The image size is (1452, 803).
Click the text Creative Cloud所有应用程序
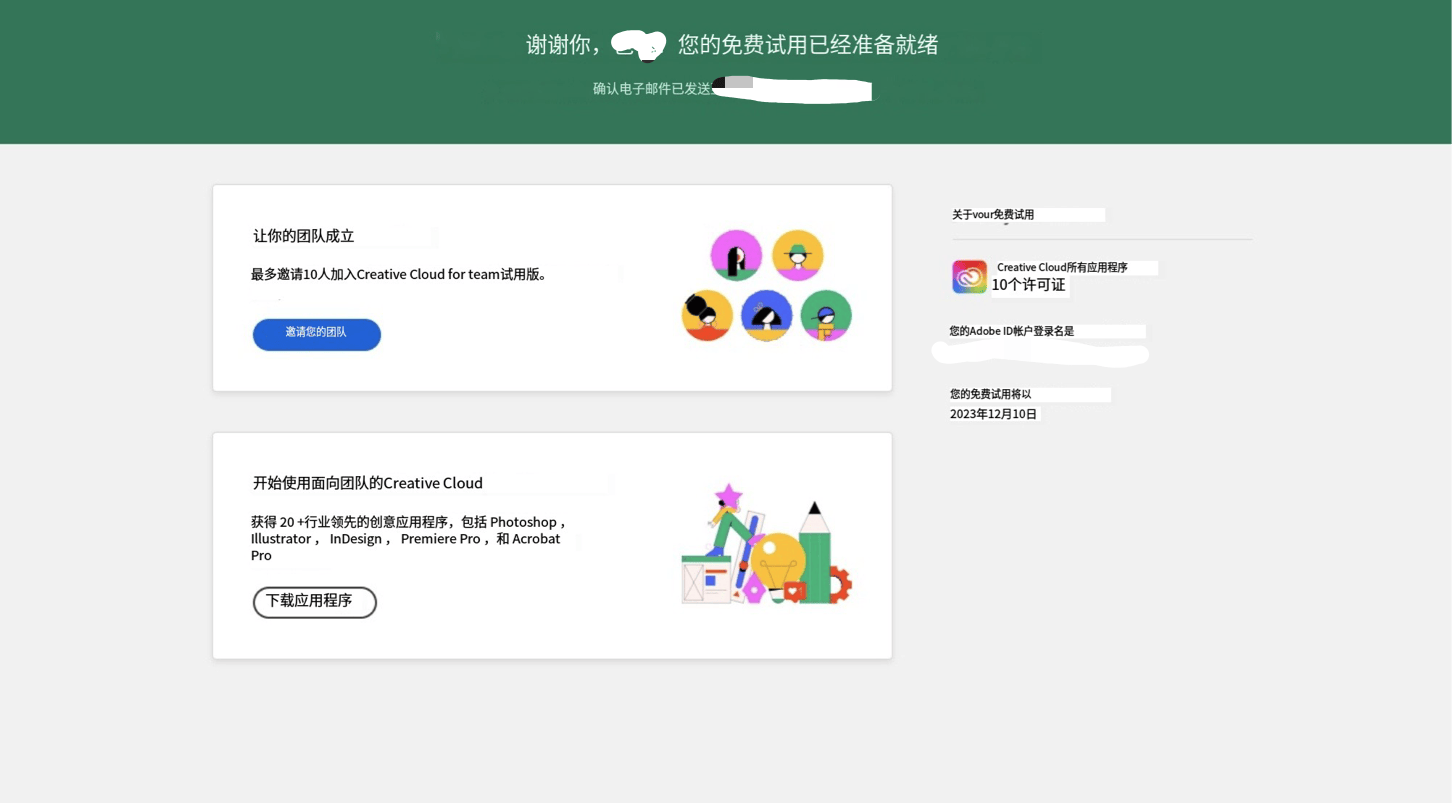point(1062,267)
